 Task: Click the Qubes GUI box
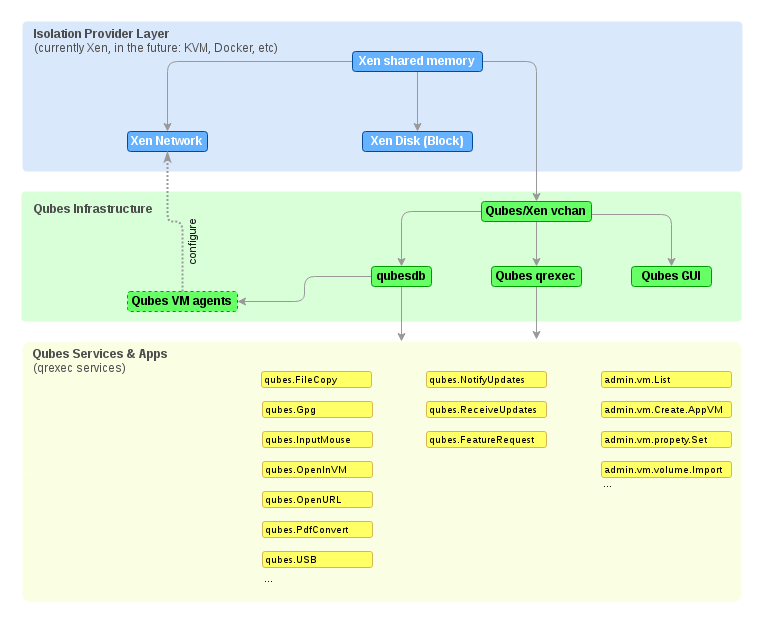(671, 276)
